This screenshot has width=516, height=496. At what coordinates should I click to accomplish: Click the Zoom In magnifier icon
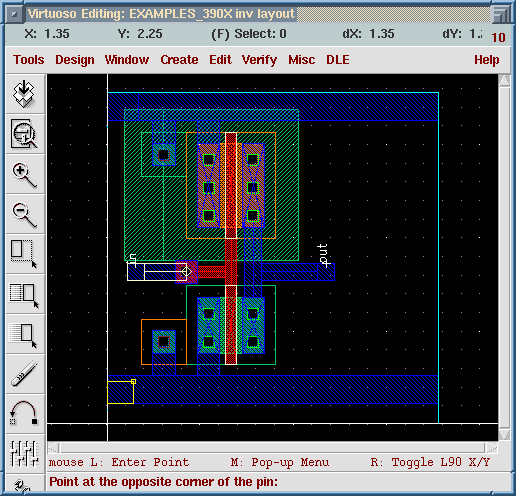point(25,174)
